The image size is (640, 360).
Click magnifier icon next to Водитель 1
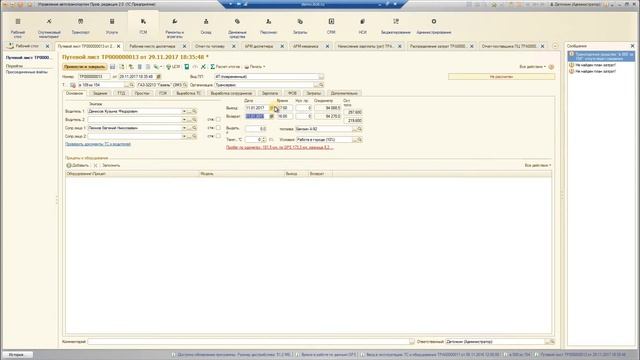(194, 111)
